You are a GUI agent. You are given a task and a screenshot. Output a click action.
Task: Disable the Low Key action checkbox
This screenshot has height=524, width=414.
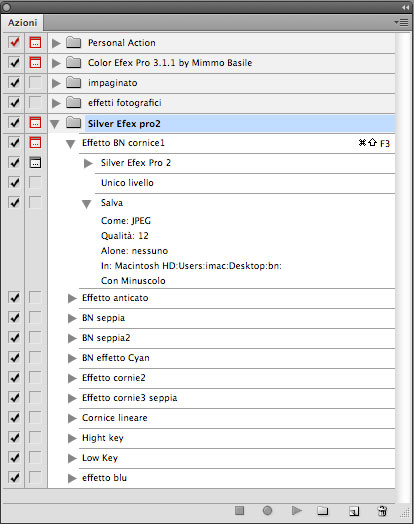pos(14,457)
